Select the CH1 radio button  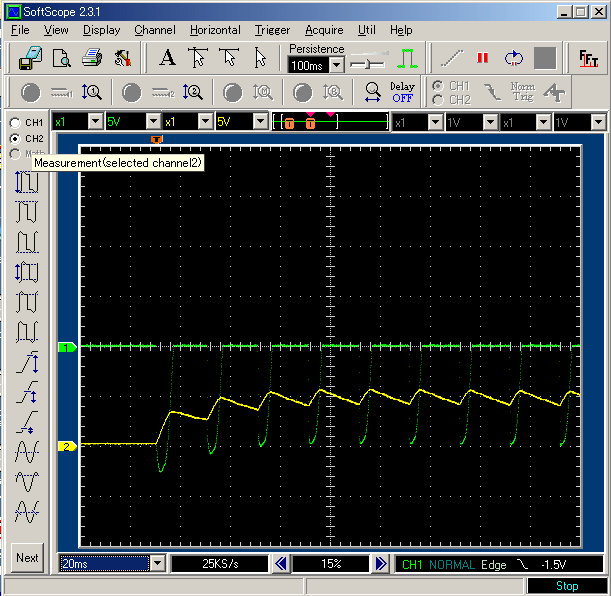[14, 123]
